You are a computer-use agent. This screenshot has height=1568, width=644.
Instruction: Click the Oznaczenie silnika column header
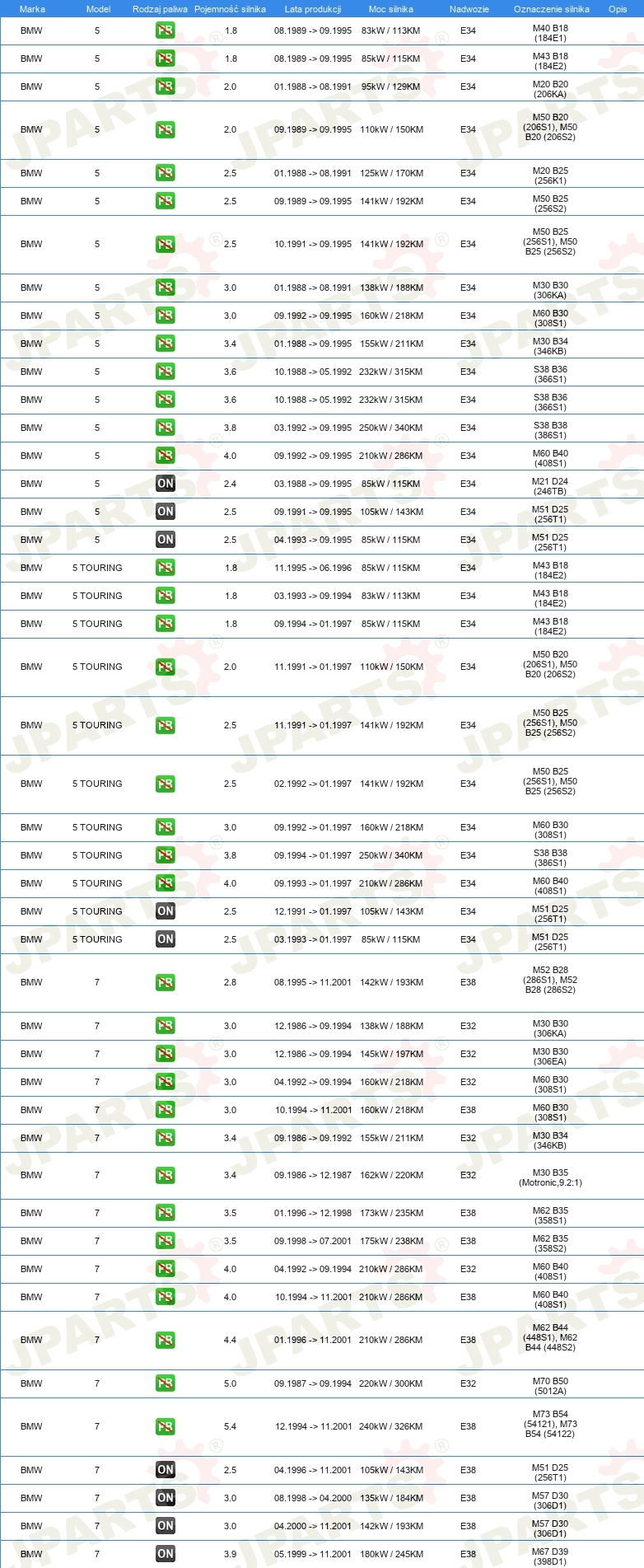coord(551,9)
